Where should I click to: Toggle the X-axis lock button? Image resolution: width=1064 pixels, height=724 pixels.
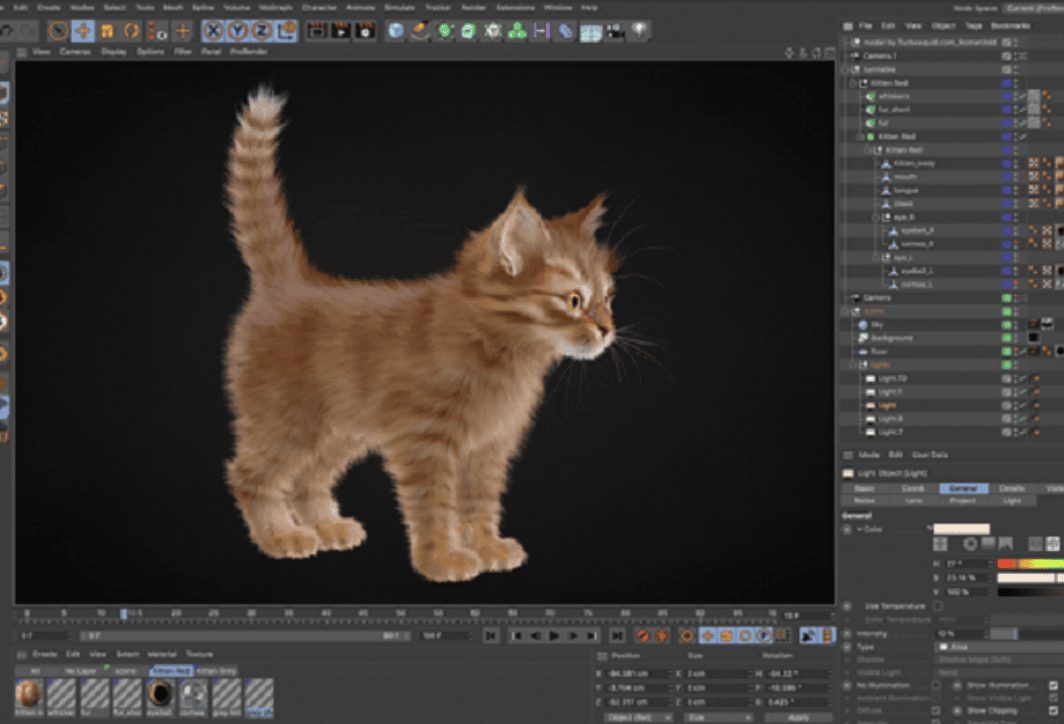click(214, 31)
